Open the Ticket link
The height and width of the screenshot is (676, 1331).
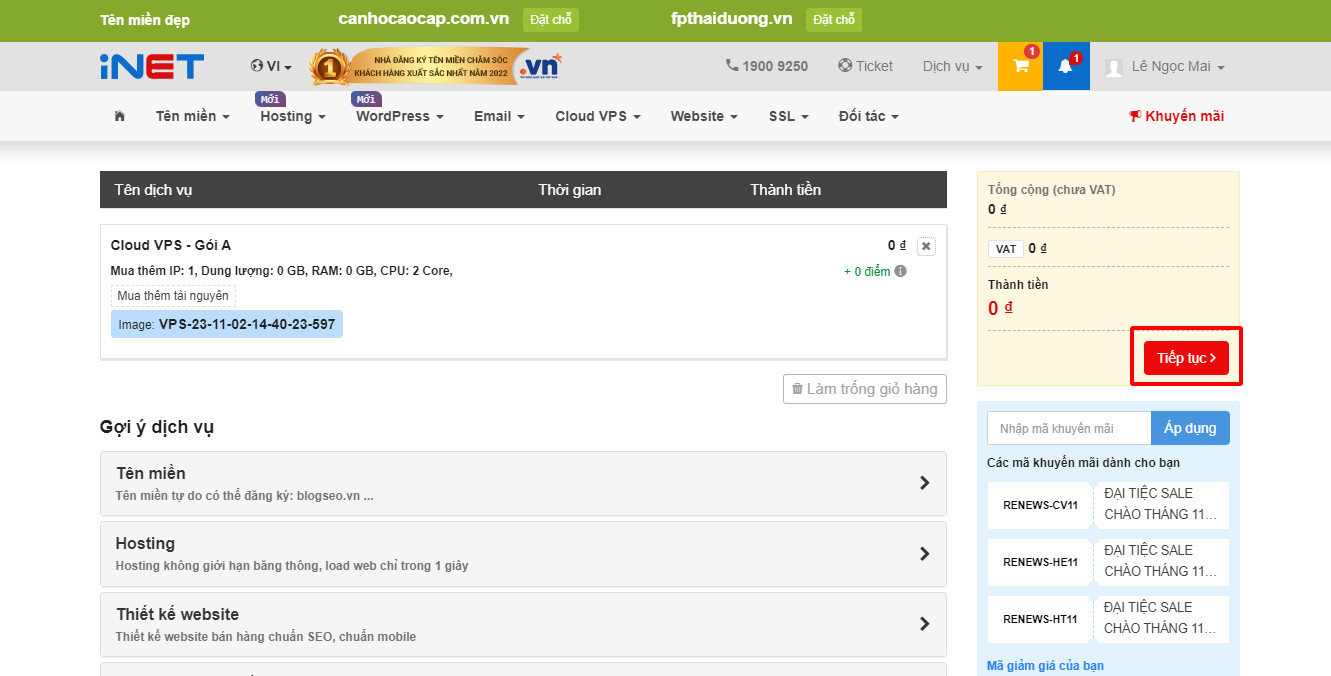click(x=865, y=66)
